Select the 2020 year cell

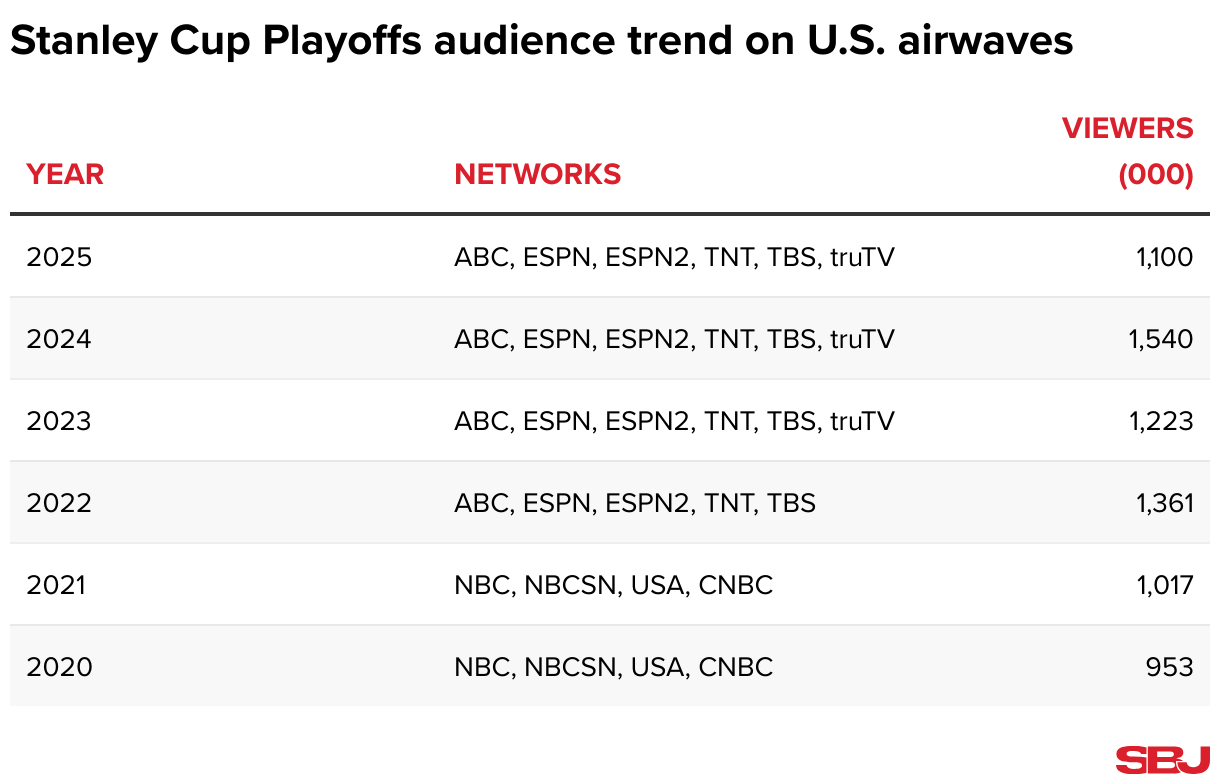[59, 667]
